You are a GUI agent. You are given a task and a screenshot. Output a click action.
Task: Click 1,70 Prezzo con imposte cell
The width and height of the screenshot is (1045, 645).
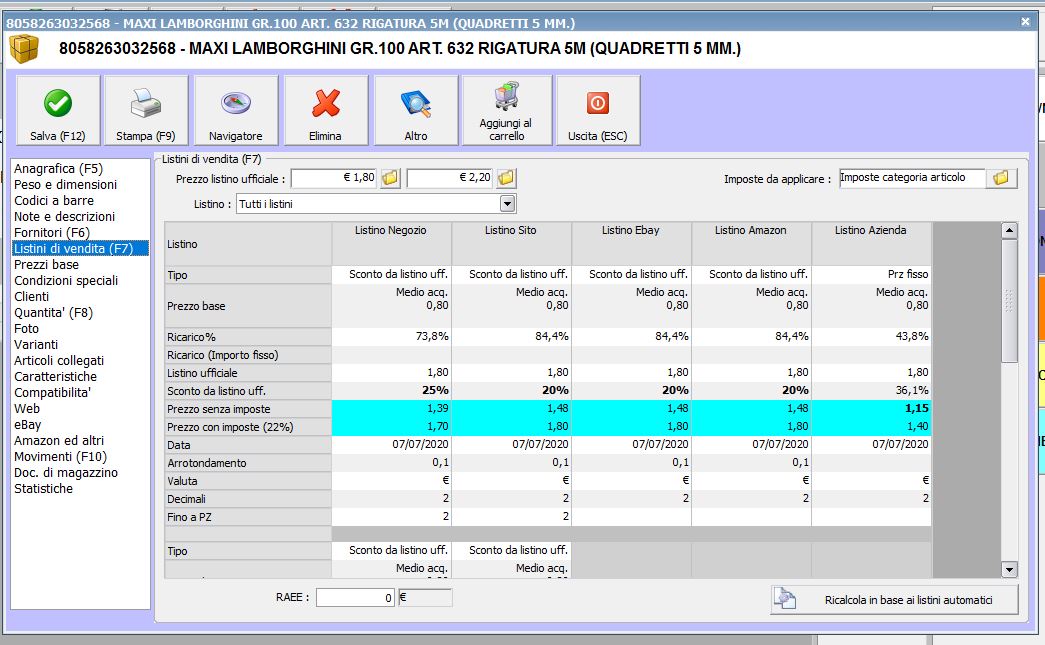[391, 426]
